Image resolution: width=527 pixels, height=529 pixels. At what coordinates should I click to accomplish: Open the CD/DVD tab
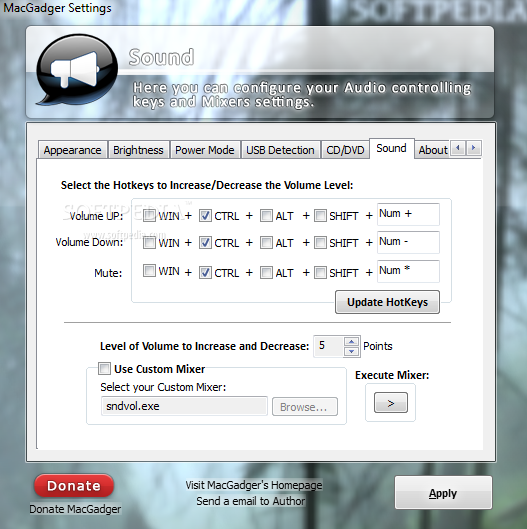click(x=345, y=150)
